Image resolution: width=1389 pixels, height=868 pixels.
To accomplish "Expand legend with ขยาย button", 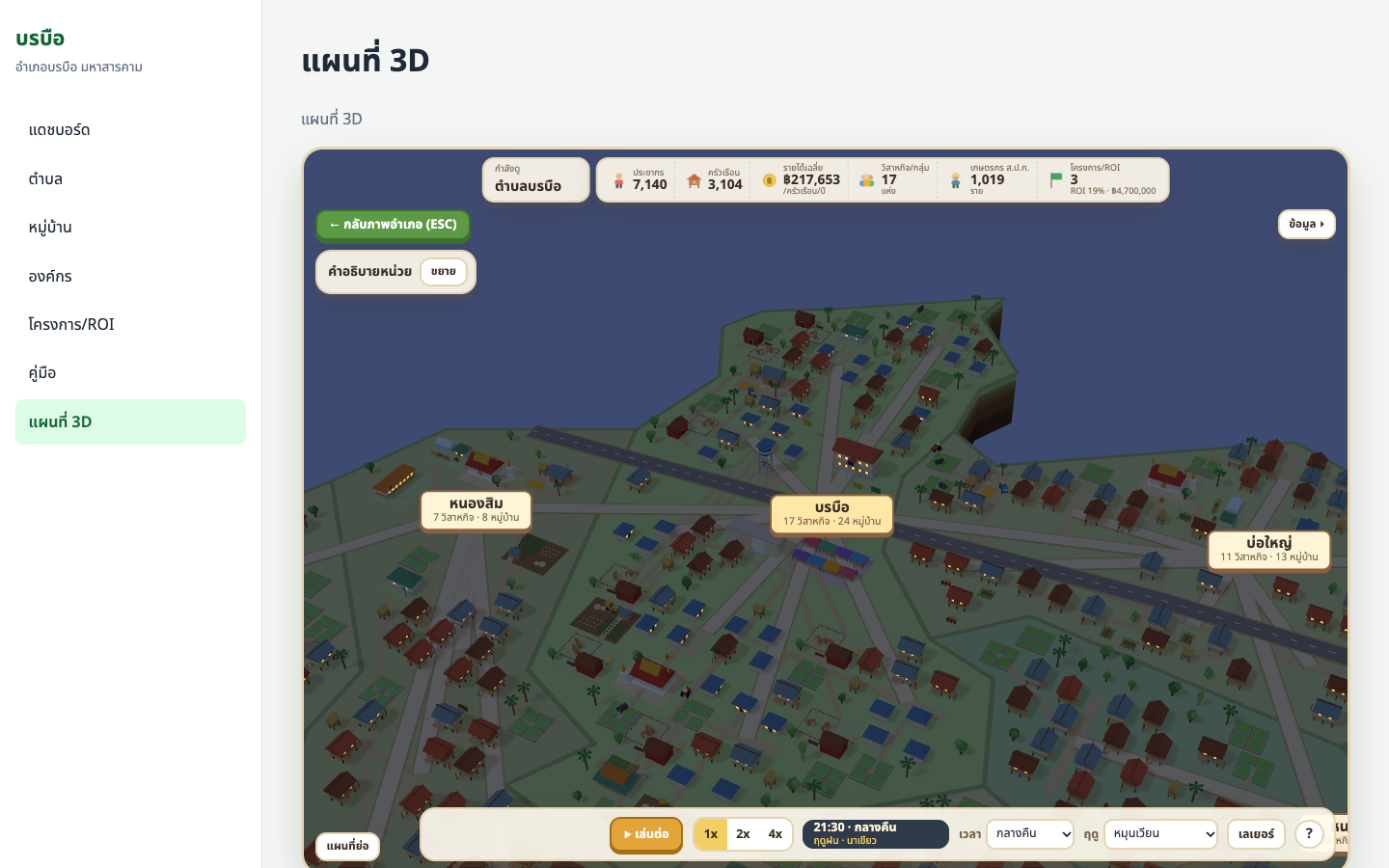I will (444, 272).
